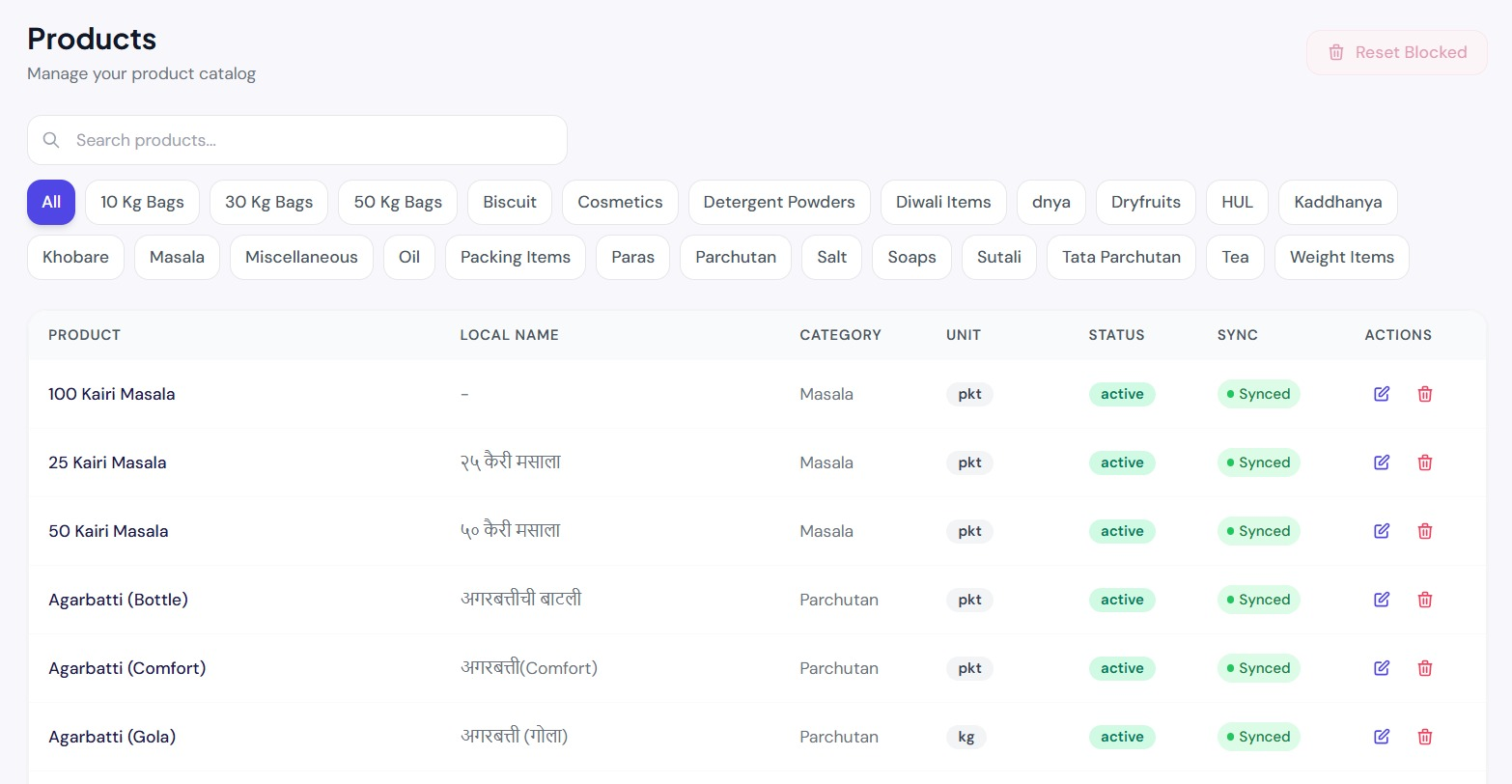Click the STATUS column header

coord(1116,335)
